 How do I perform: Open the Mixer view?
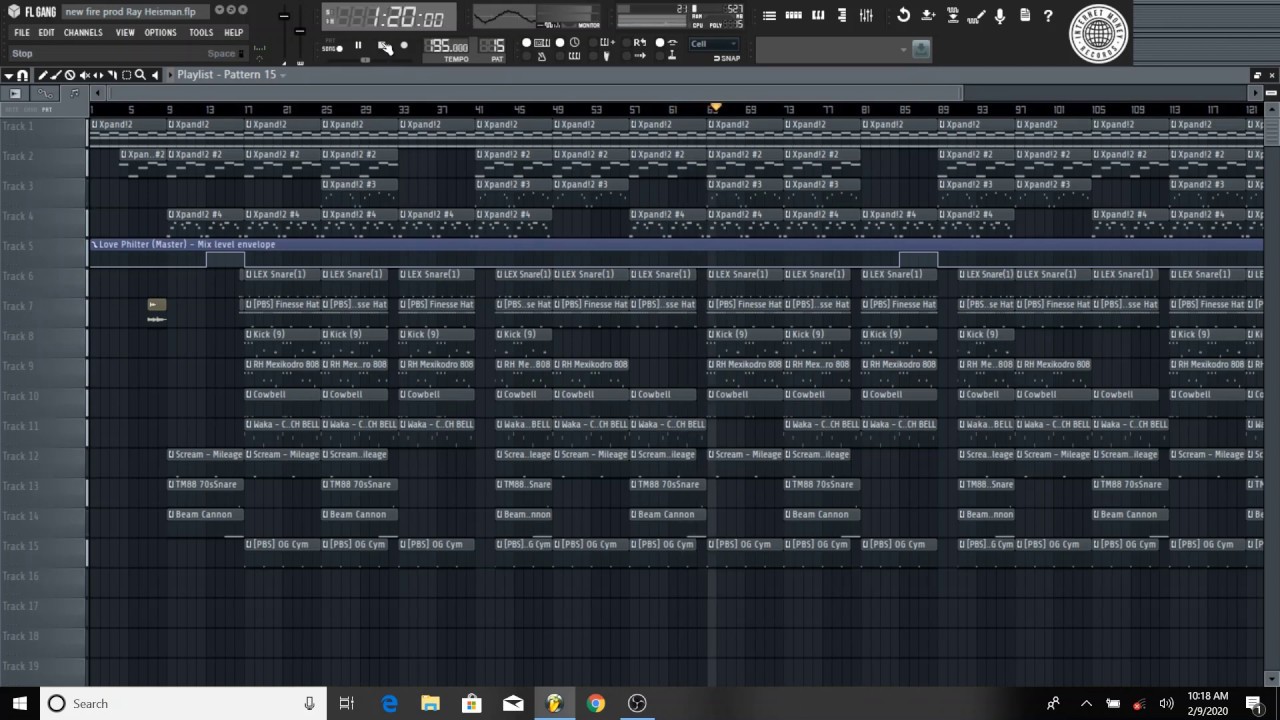point(866,15)
